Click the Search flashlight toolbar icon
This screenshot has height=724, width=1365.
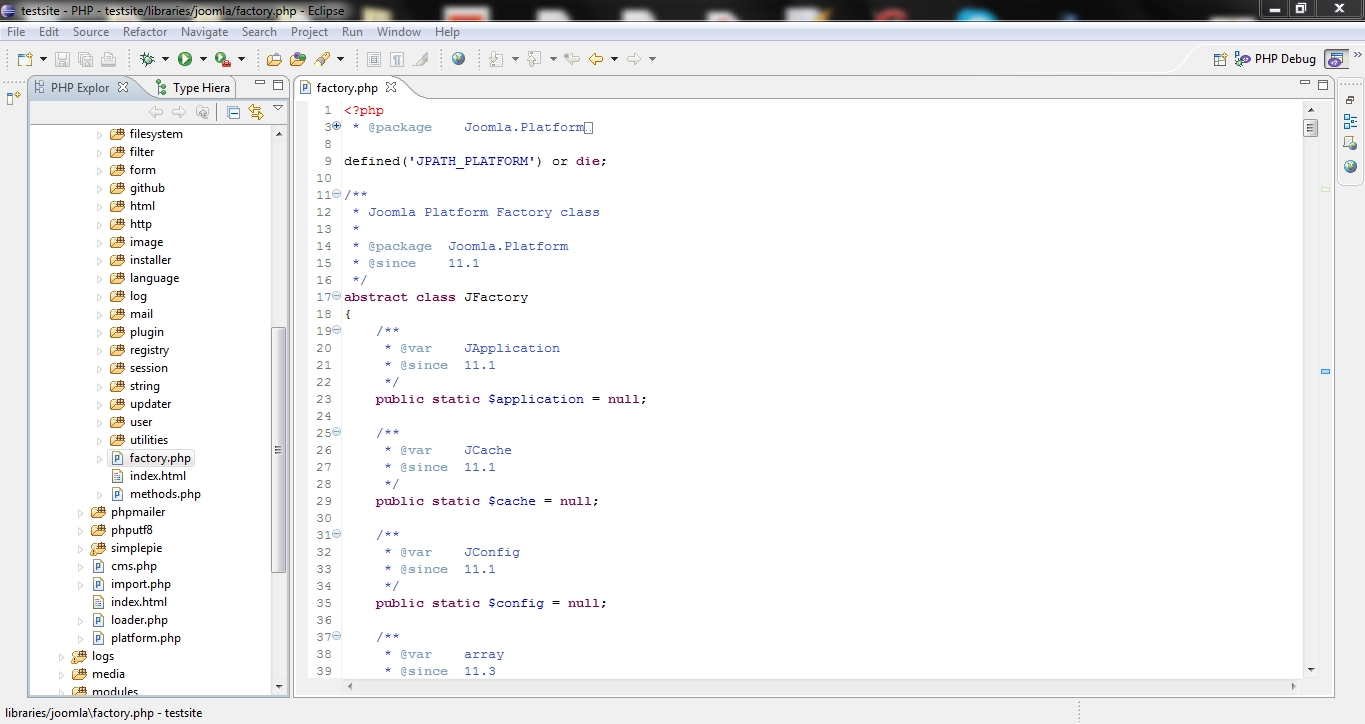coord(322,59)
